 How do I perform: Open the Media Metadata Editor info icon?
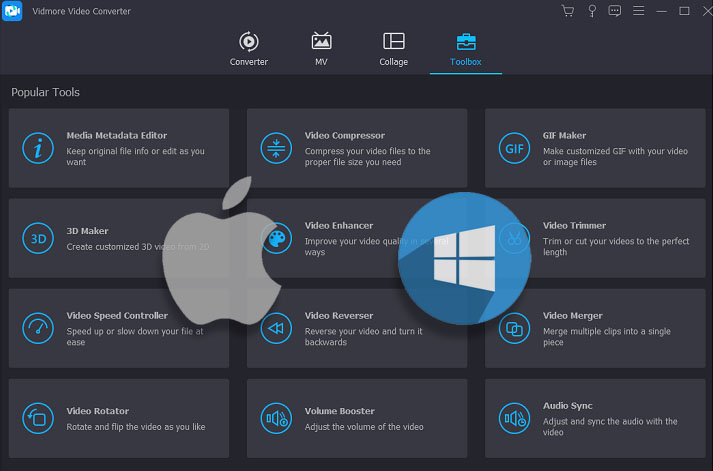tap(38, 149)
